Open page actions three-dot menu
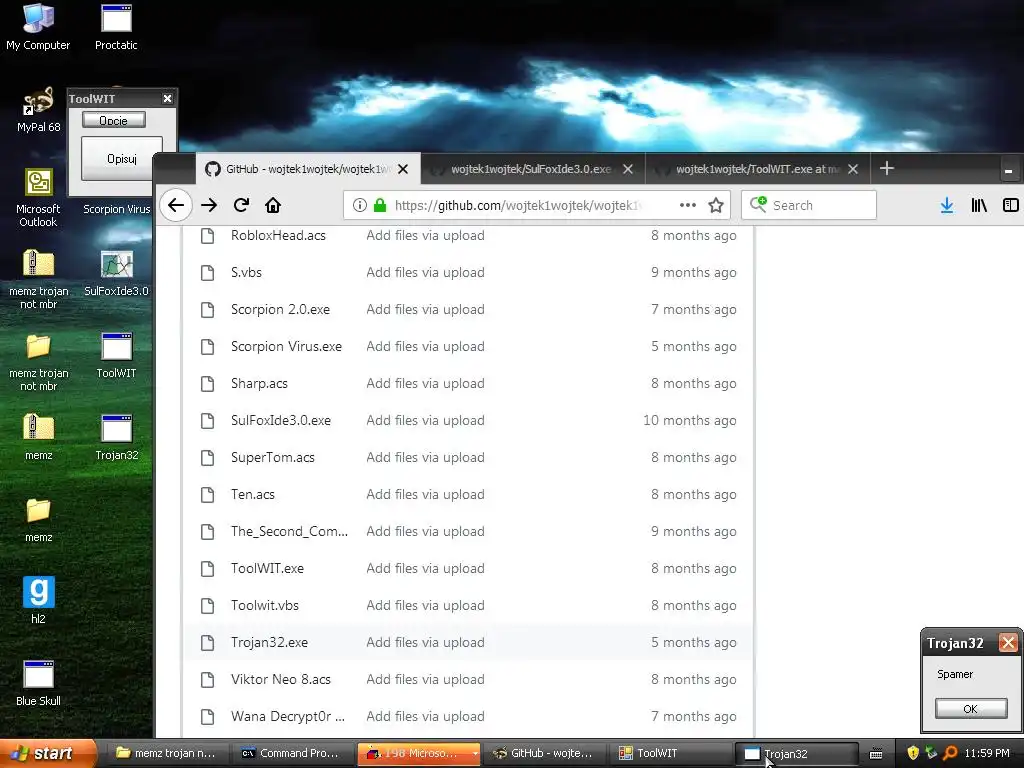 point(687,205)
